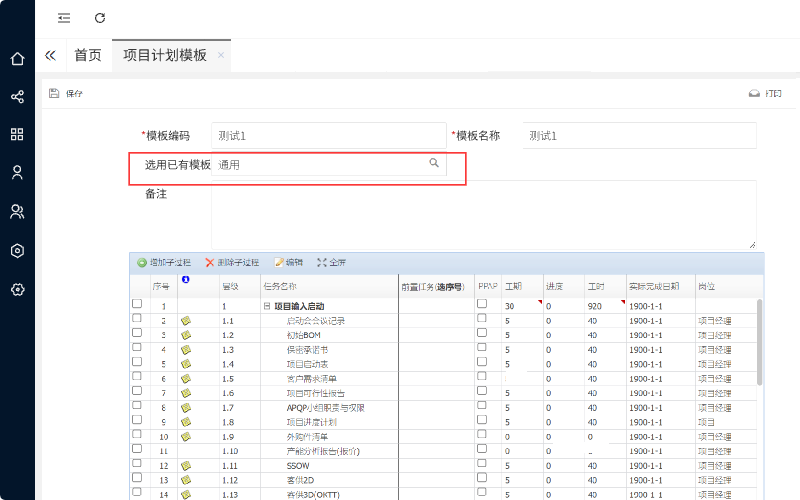Collapse tabs with double-chevron arrow
This screenshot has width=800, height=500.
click(50, 55)
